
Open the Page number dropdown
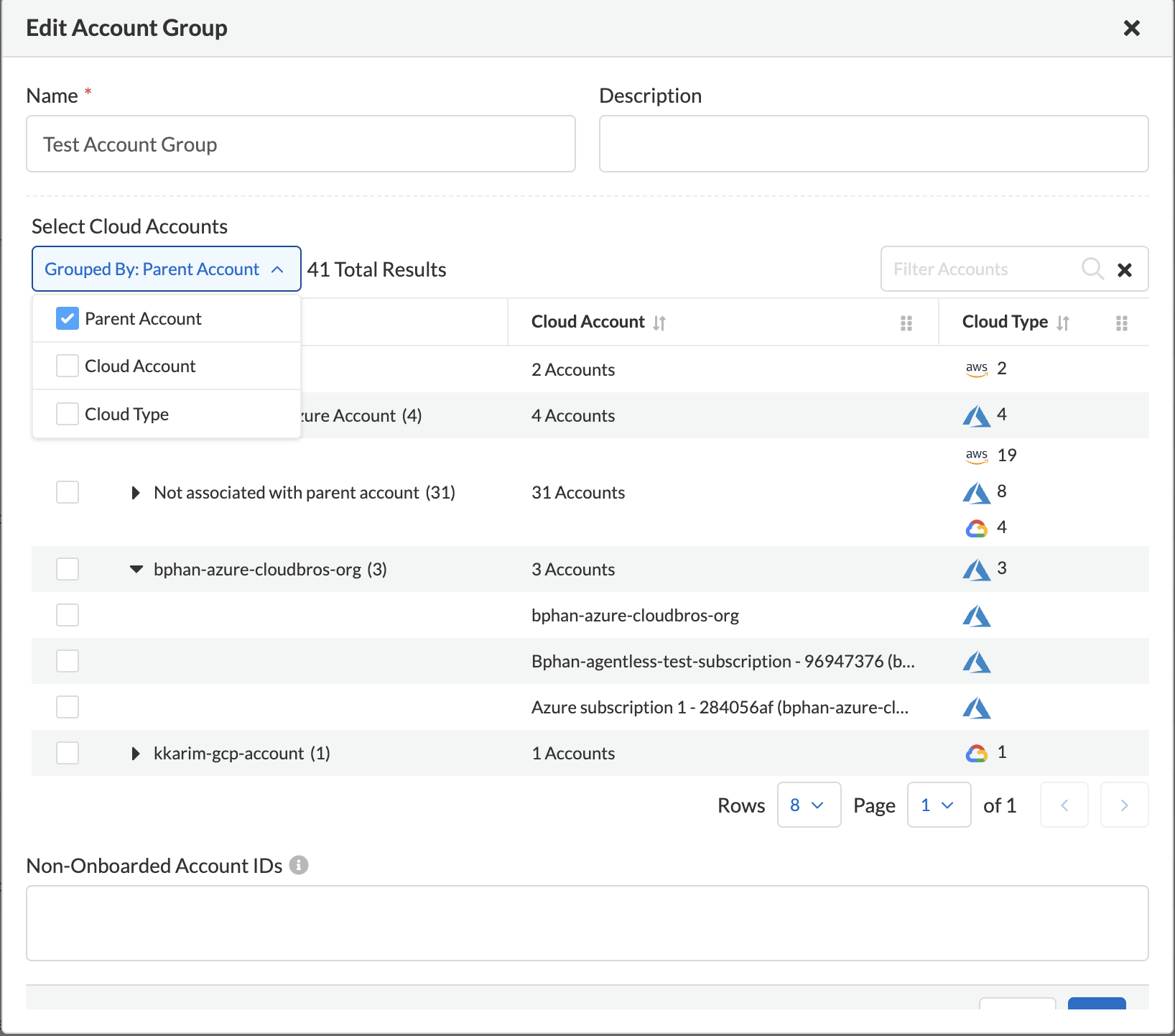pos(939,805)
